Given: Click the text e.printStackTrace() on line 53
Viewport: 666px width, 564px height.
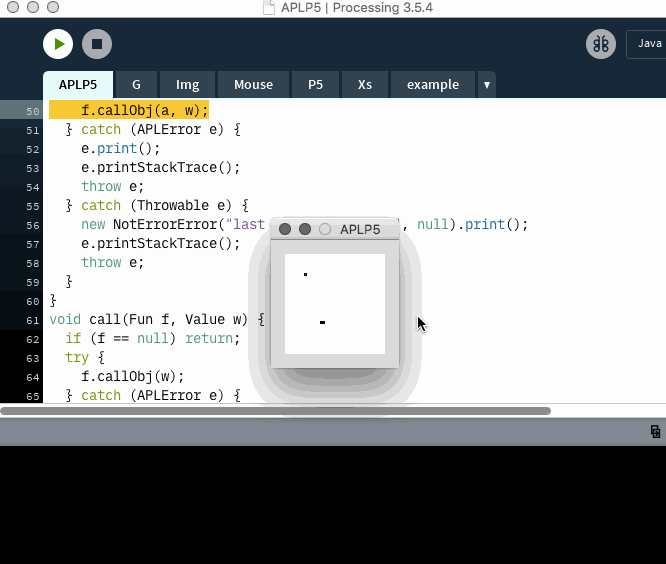Looking at the screenshot, I should click(161, 167).
